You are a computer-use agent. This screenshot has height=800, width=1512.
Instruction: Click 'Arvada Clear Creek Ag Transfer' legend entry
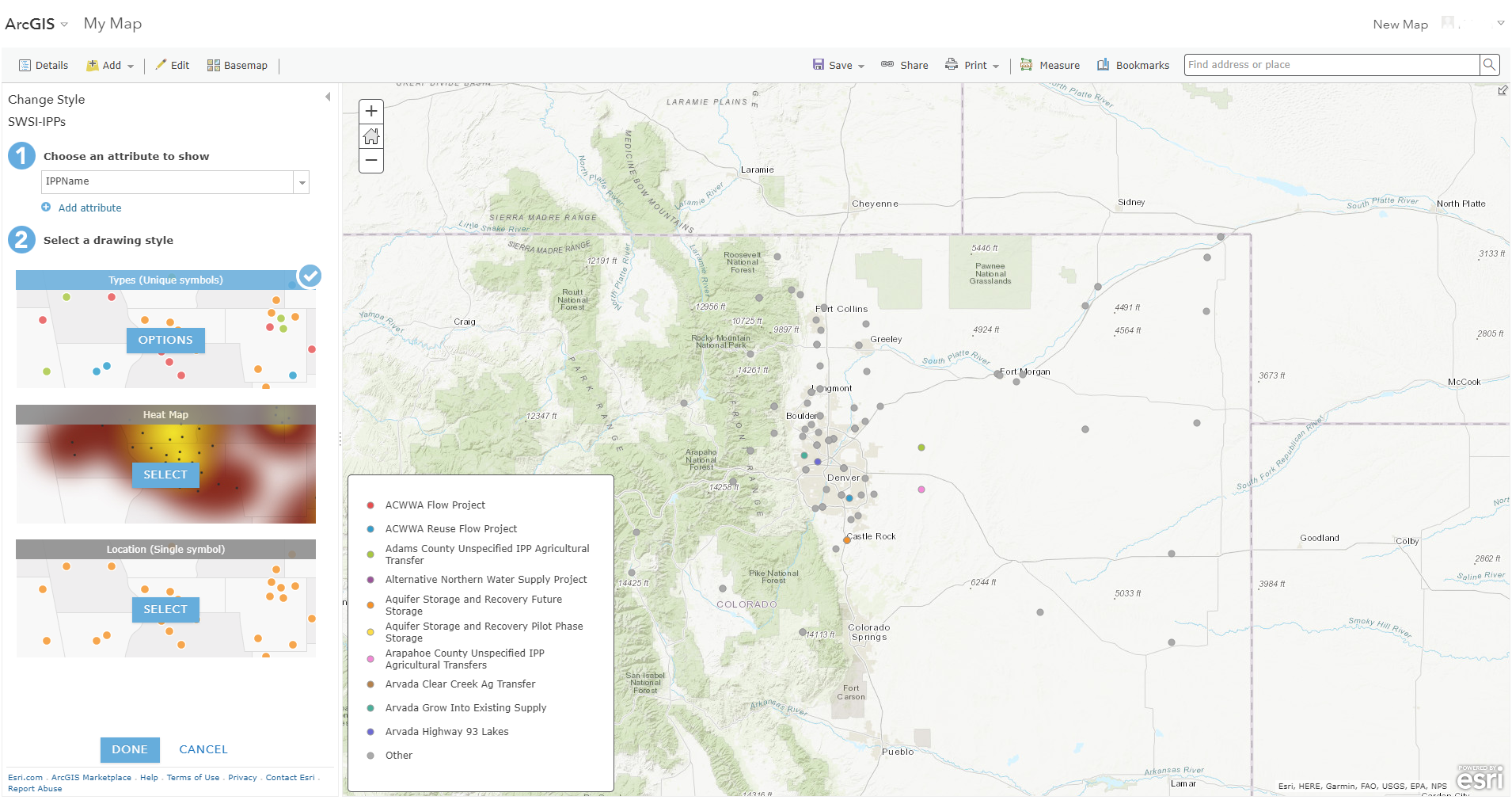[x=460, y=684]
